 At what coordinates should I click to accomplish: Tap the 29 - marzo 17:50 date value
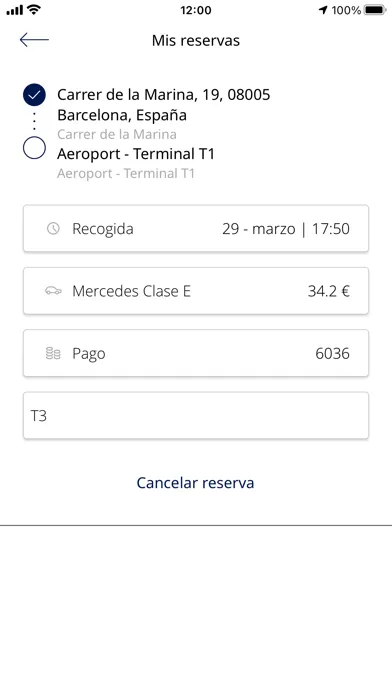coord(286,229)
